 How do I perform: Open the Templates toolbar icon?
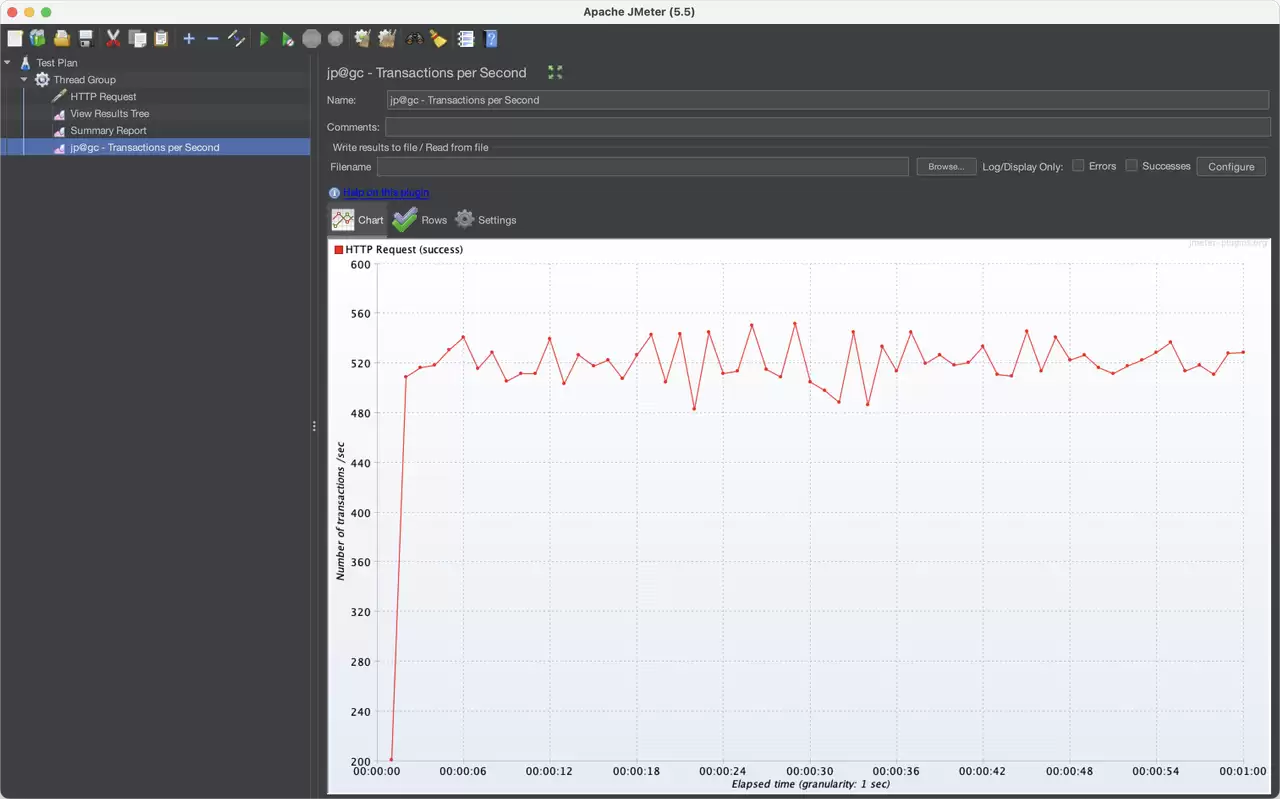(x=38, y=38)
